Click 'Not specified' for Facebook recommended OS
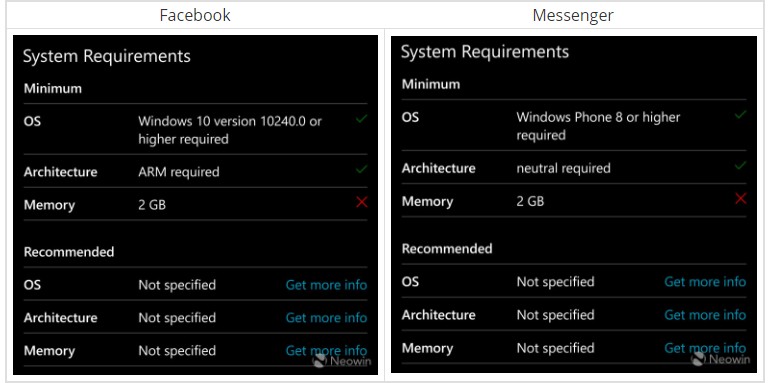 (177, 285)
